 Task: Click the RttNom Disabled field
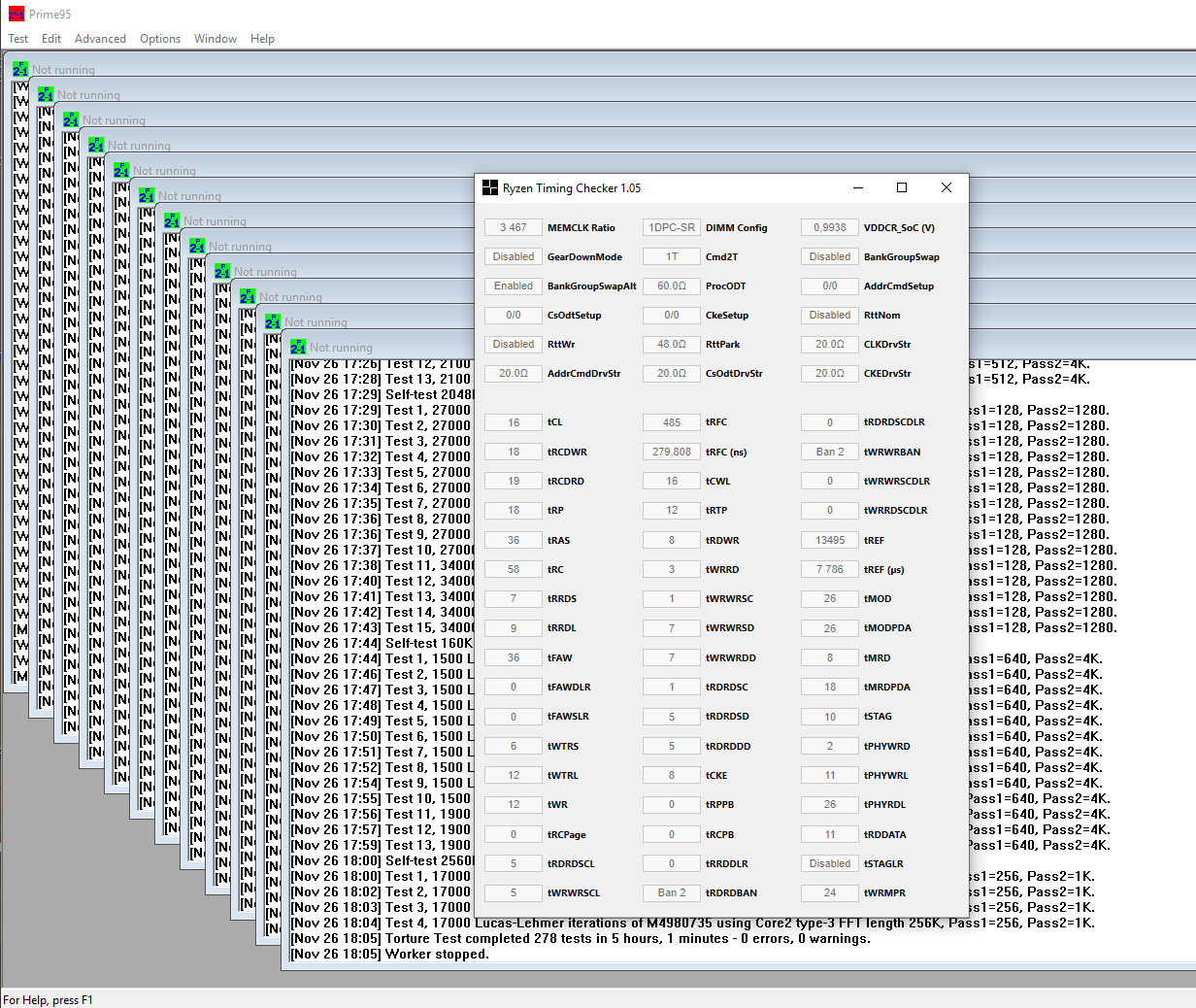pyautogui.click(x=830, y=315)
